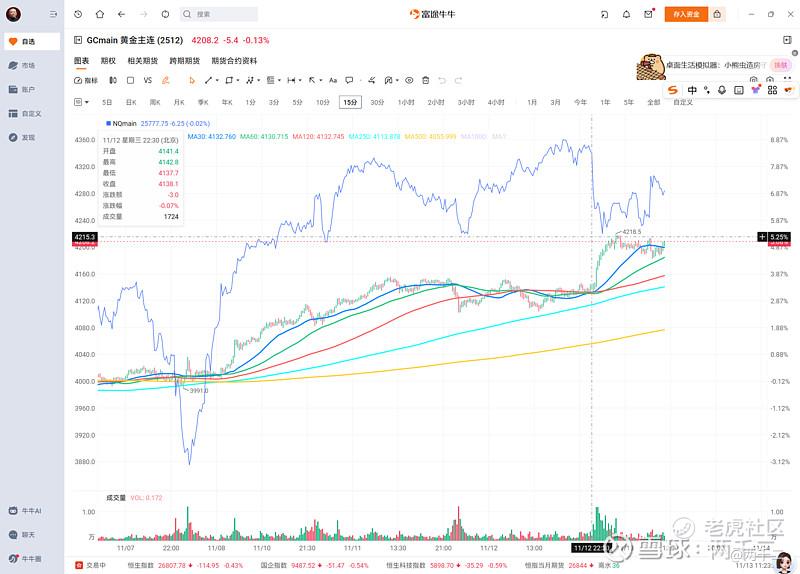
Task: Open the 期货合约资料 contract info tab
Action: coord(234,61)
